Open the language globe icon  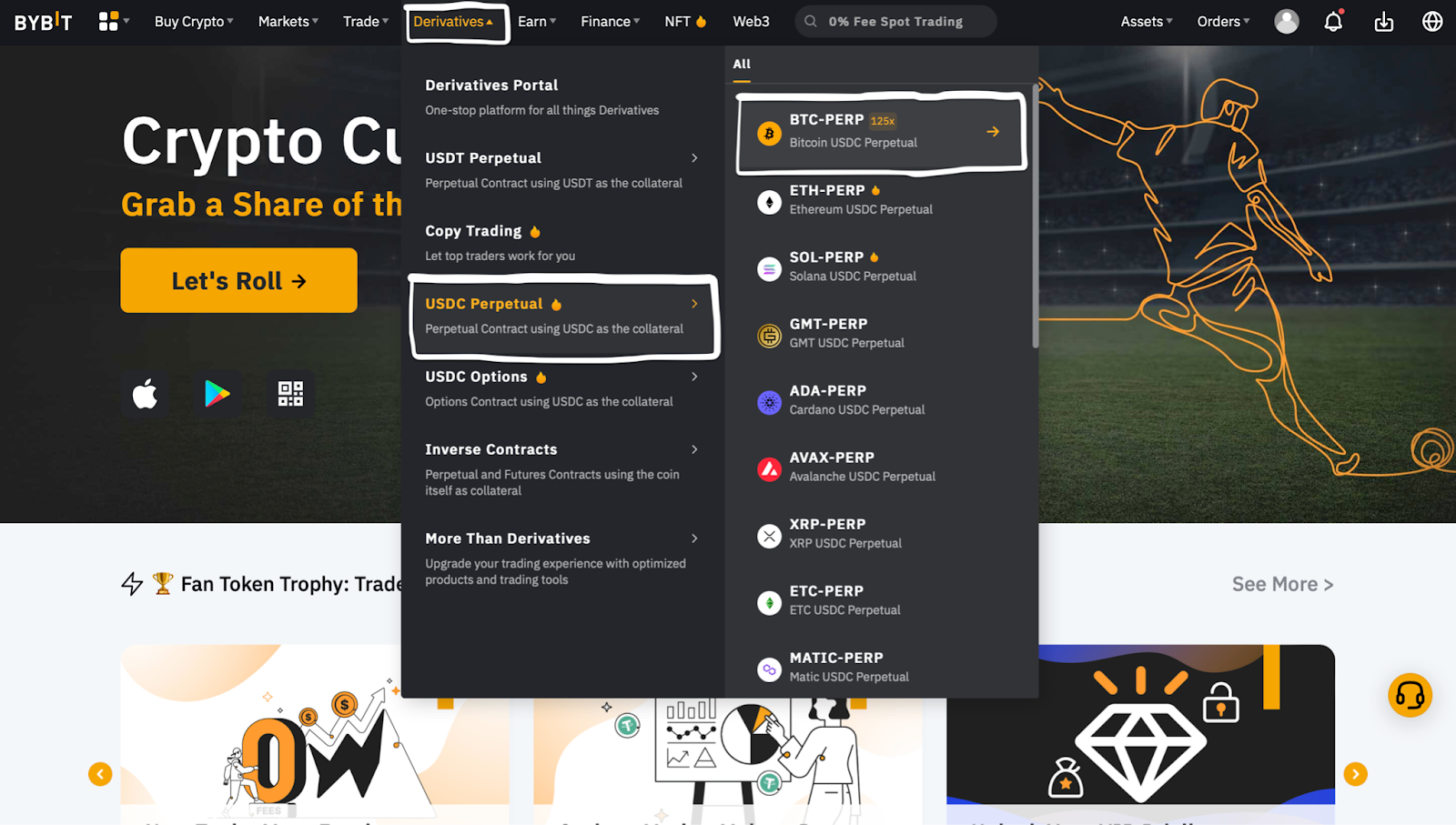pos(1432,21)
